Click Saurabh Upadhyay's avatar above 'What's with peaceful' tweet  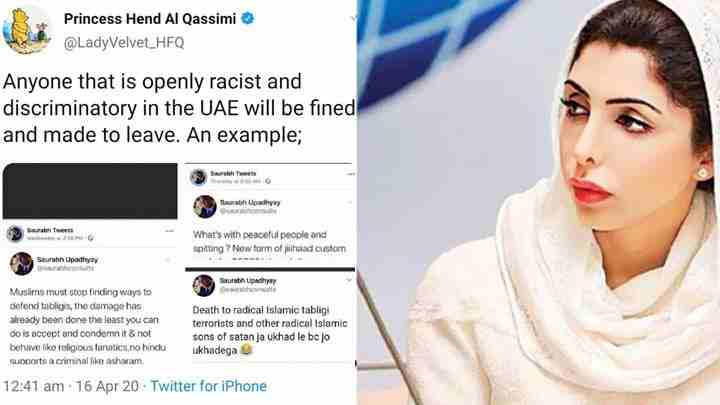tap(205, 207)
